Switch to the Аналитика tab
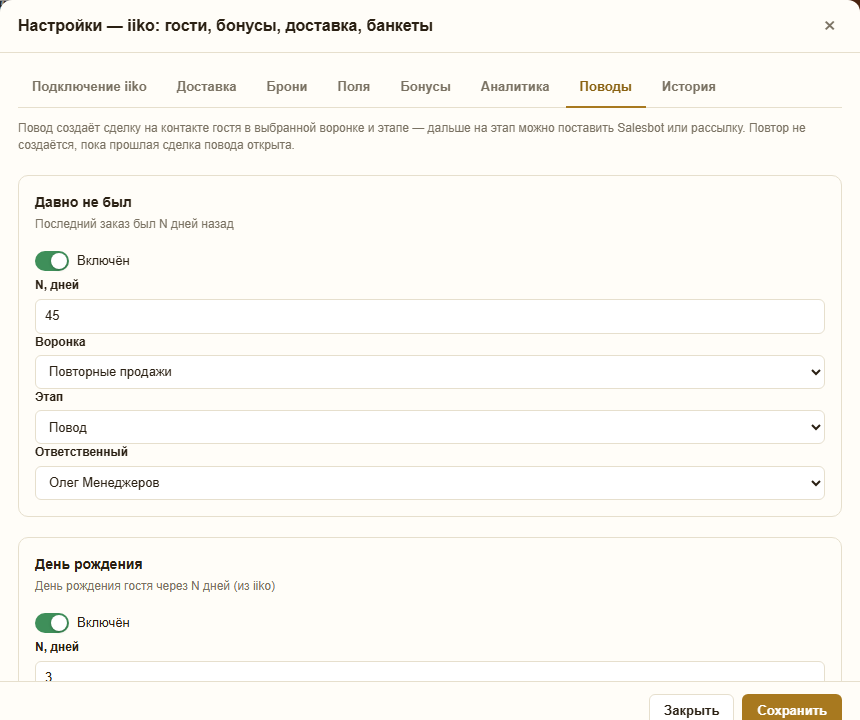The width and height of the screenshot is (860, 720). coord(515,87)
